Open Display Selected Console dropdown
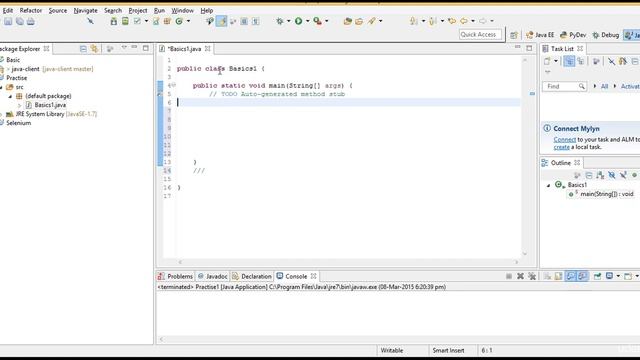The width and height of the screenshot is (640, 360). 618,276
